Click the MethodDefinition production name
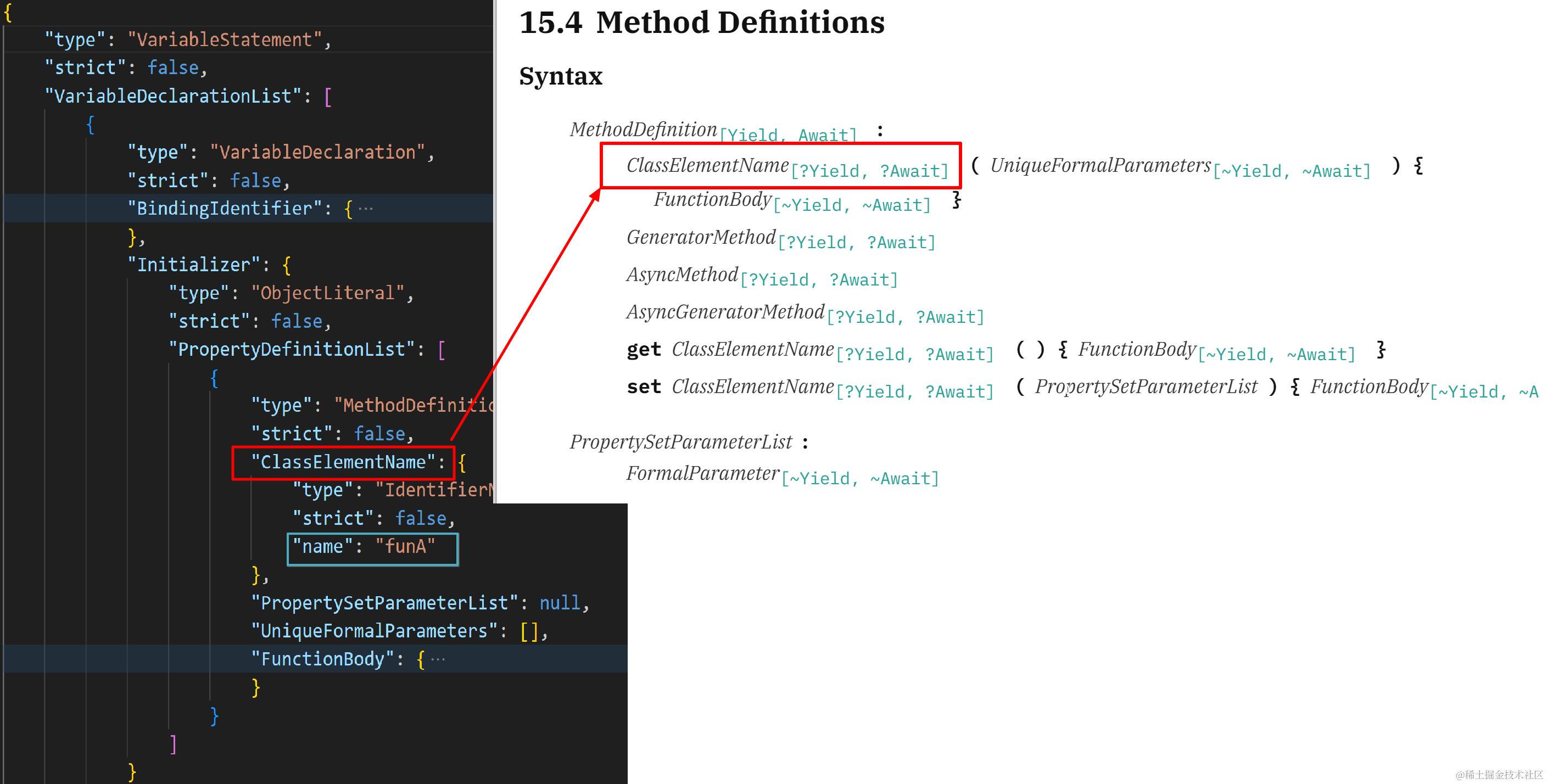1547x784 pixels. (643, 129)
